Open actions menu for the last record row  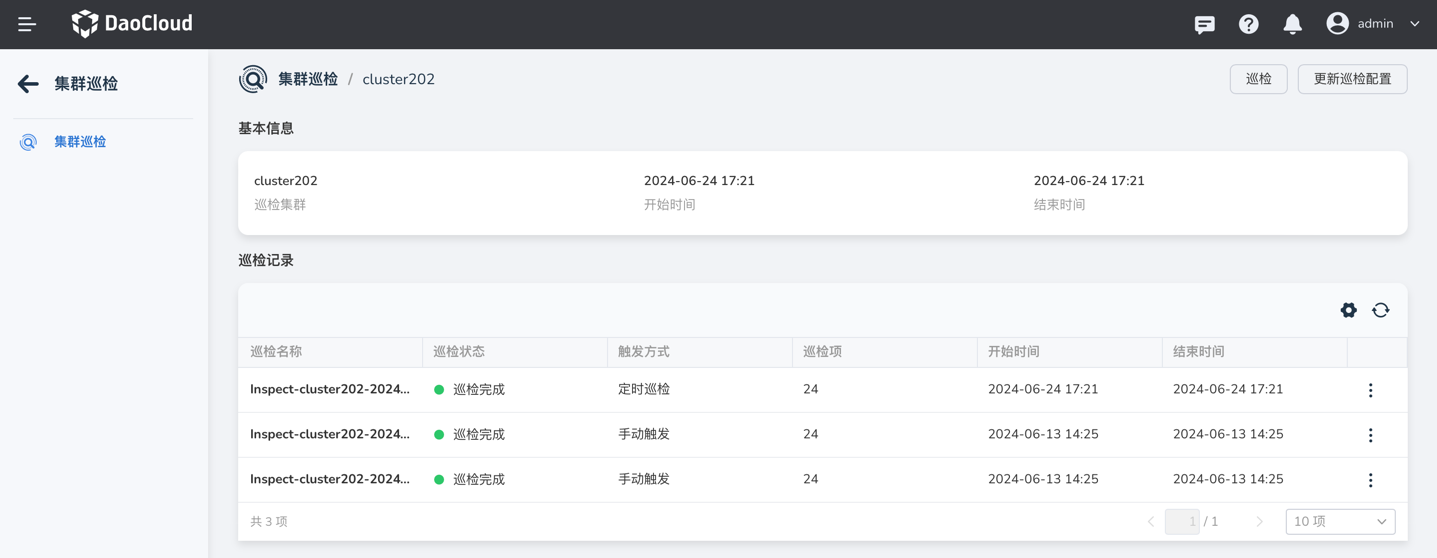(1370, 480)
